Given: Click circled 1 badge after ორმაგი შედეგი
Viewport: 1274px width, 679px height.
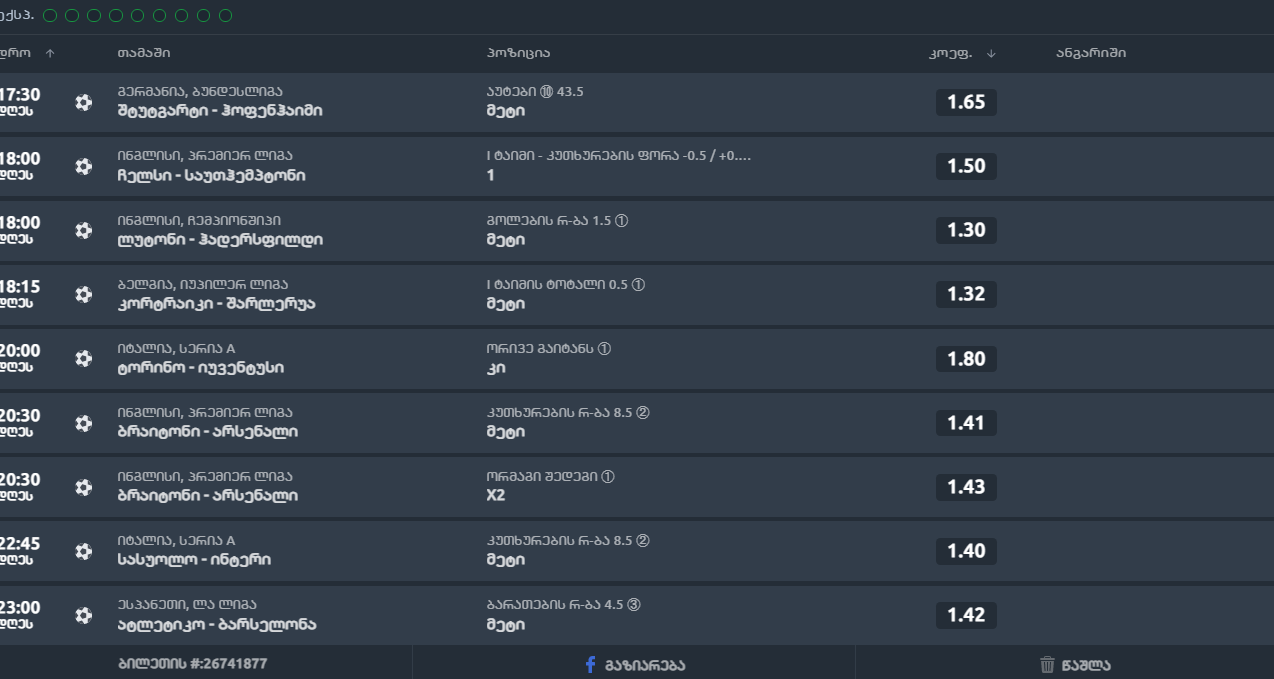Looking at the screenshot, I should [608, 477].
